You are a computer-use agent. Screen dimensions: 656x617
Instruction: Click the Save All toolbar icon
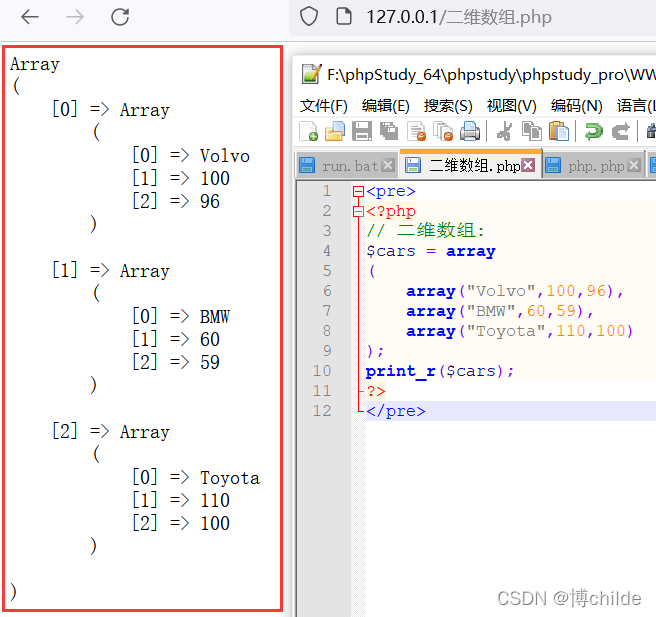pyautogui.click(x=389, y=131)
